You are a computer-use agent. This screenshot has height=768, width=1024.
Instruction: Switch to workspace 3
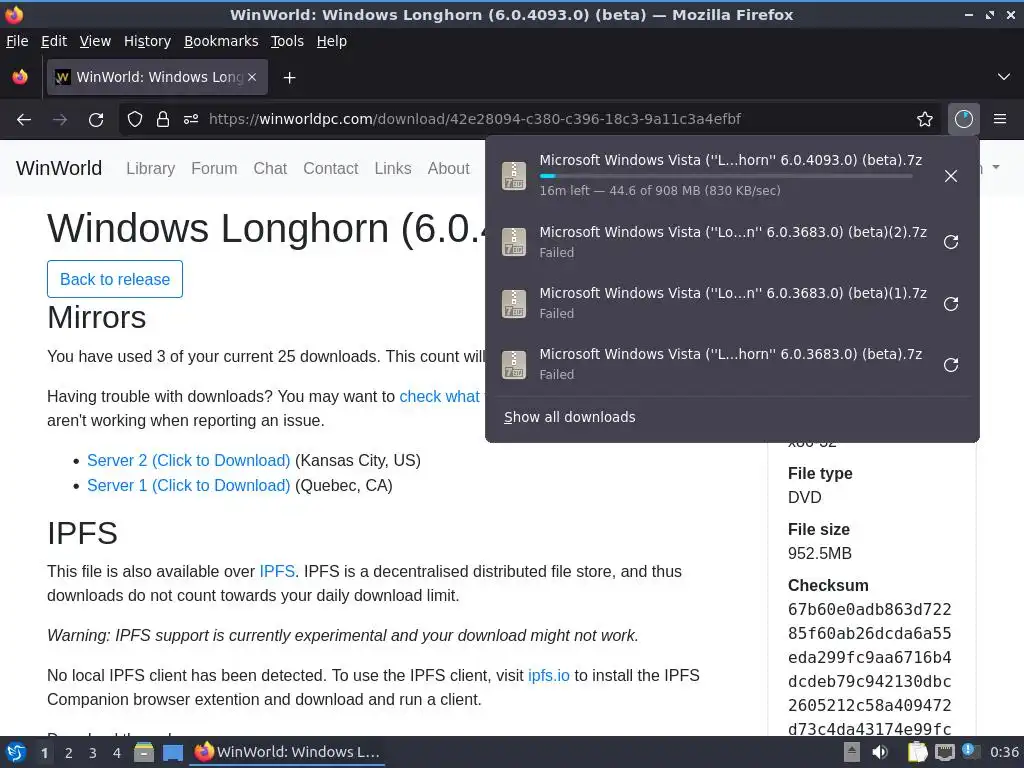[x=93, y=753]
